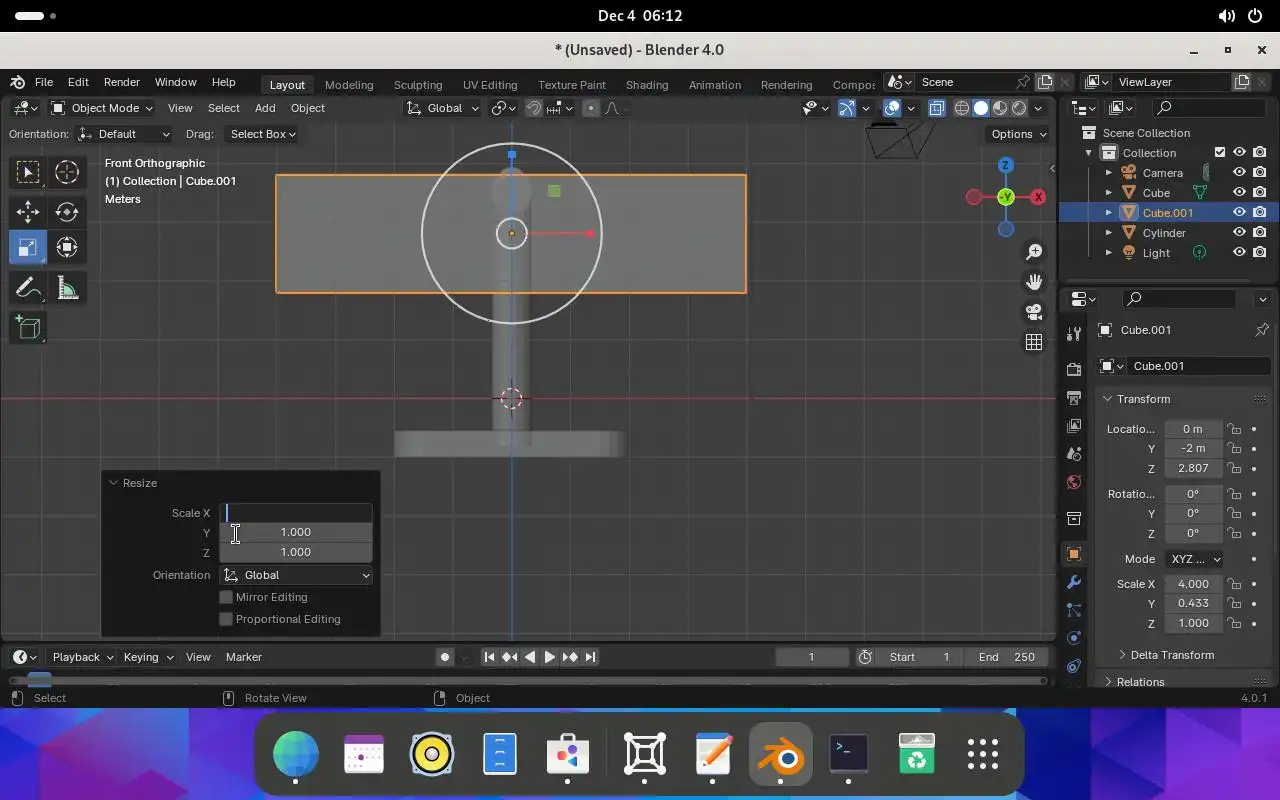Disable Cube render camera icon in outliner
Viewport: 1280px width, 800px height.
1260,192
